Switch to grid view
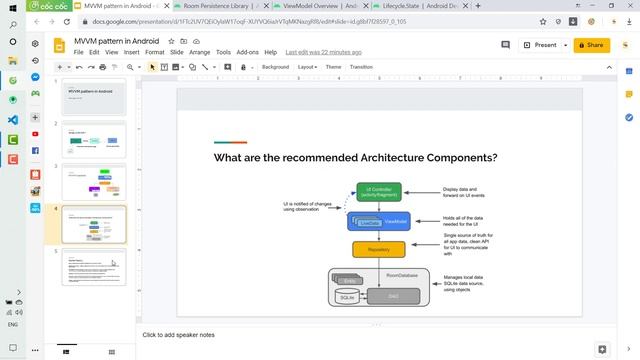640x360 pixels. point(112,352)
